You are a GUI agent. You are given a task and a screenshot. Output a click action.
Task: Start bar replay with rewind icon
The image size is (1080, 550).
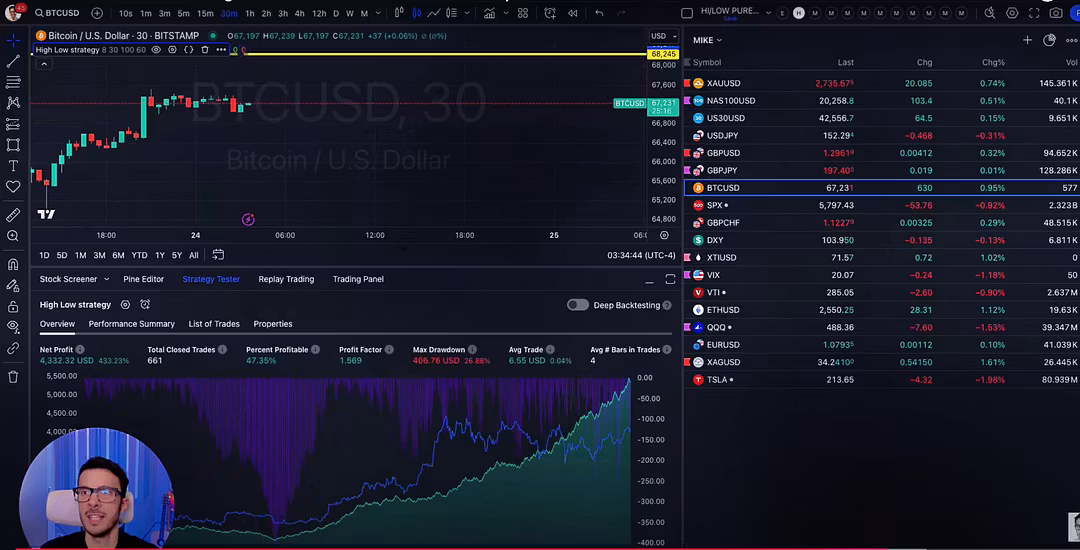tap(572, 13)
